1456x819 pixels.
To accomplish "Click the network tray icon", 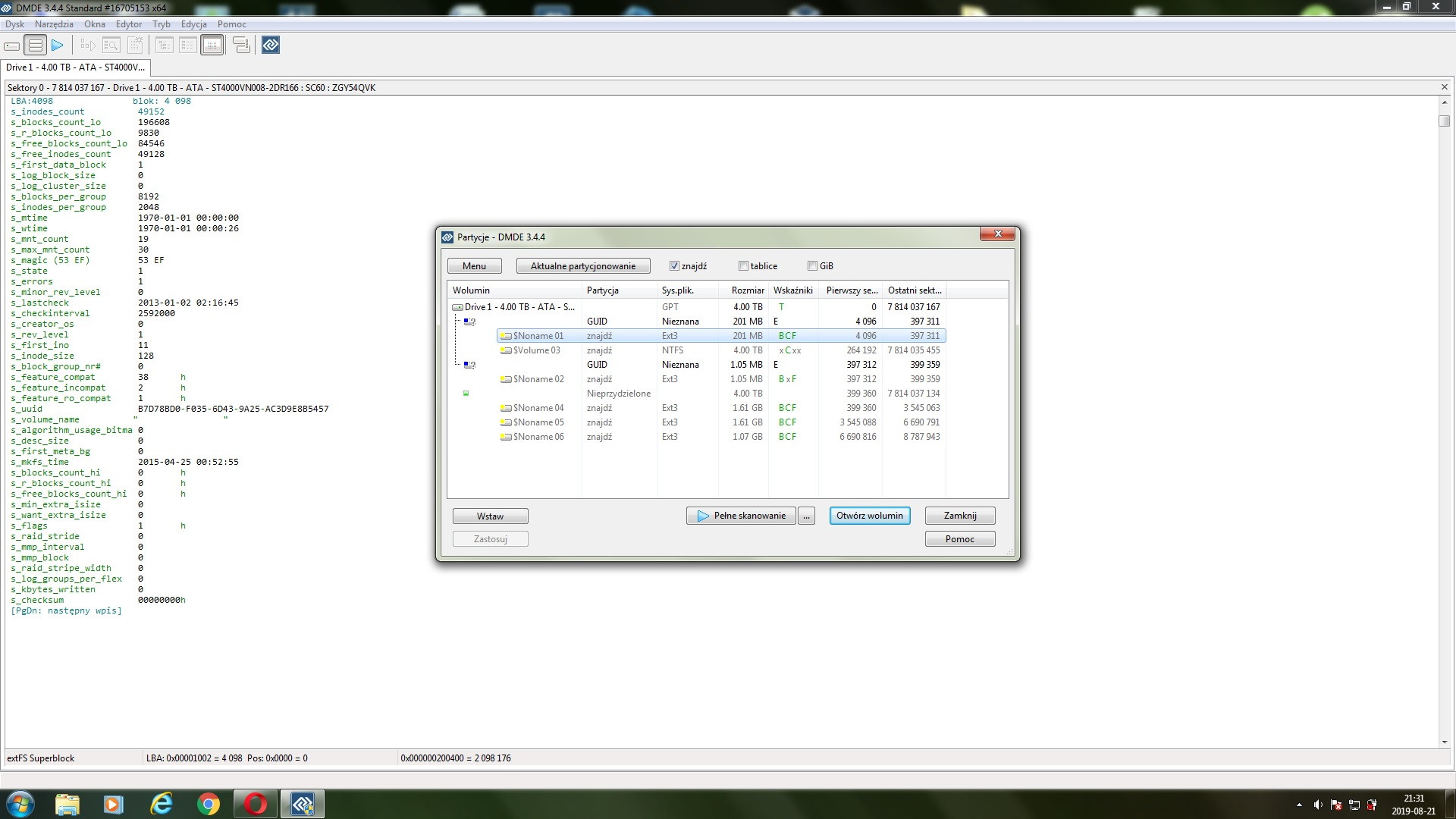I will pos(1354,805).
